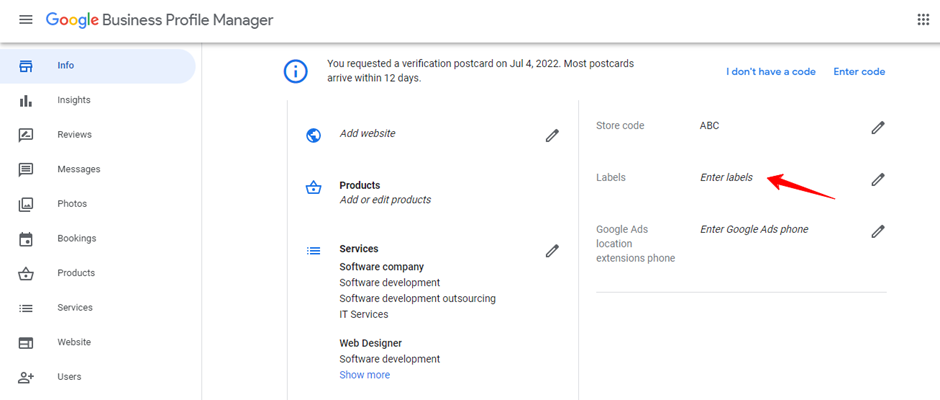Click the Labels edit pencil icon
Image resolution: width=940 pixels, height=400 pixels.
tap(878, 179)
